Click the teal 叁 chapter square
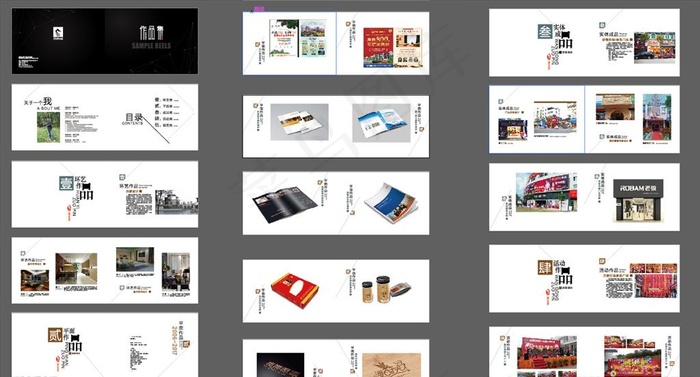 (545, 32)
